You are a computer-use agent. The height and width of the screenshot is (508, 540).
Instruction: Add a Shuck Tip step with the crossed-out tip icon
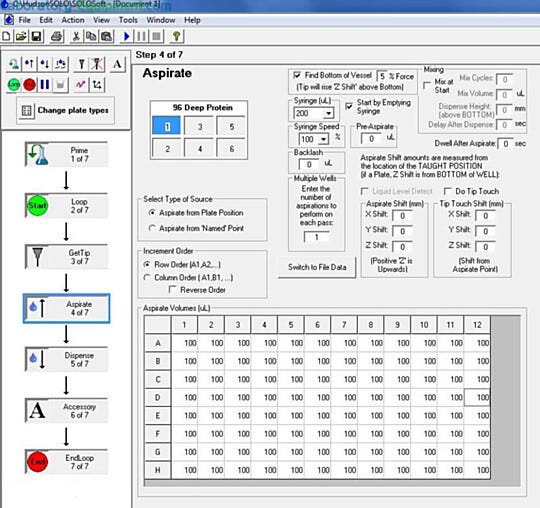pos(97,64)
